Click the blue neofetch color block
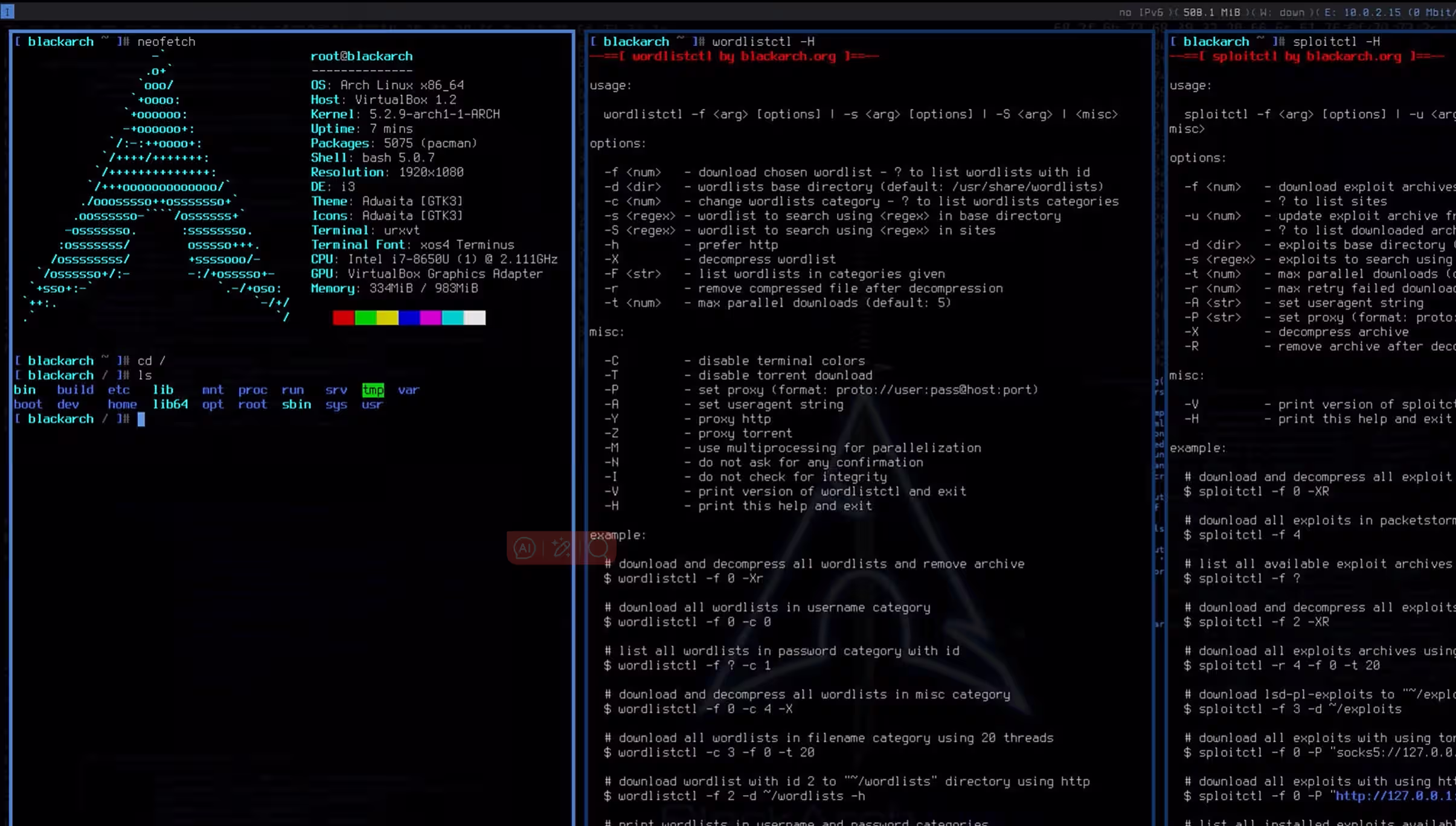This screenshot has height=826, width=1456. pos(409,318)
